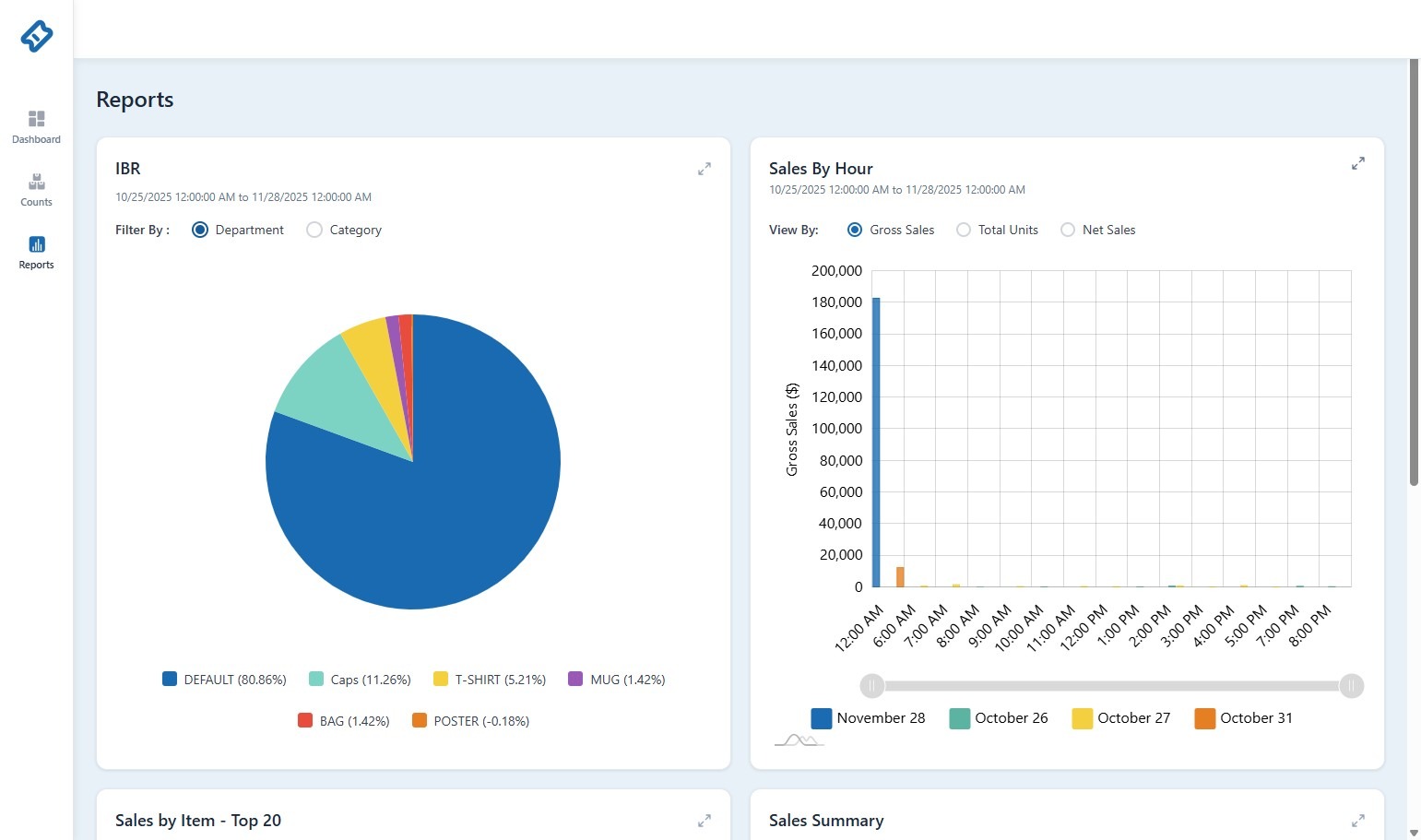
Task: Toggle Caps (11.26%) legend entry
Action: 360,680
